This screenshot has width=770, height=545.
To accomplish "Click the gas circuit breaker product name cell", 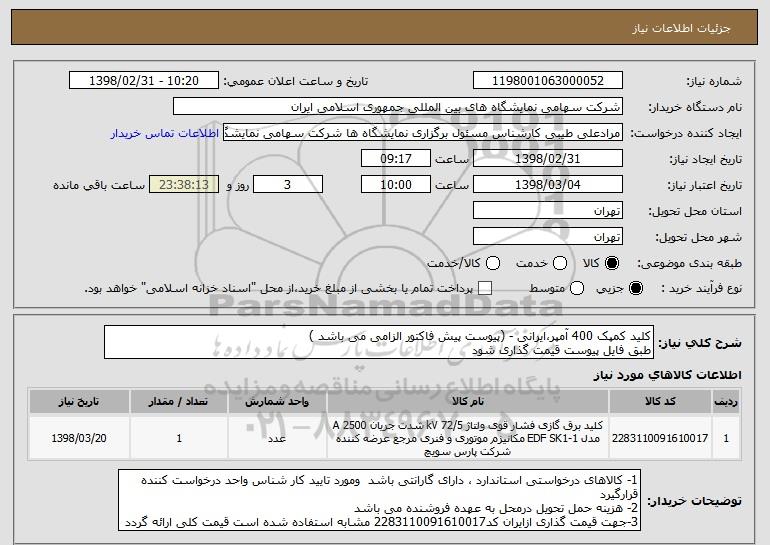I will (468, 438).
